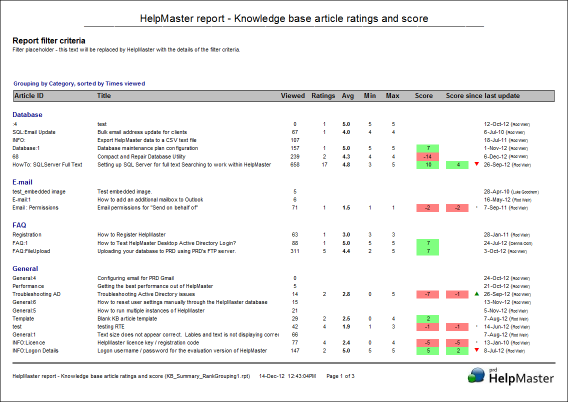Click the green 4 score since last update cell
The image size is (568, 402).
click(457, 165)
